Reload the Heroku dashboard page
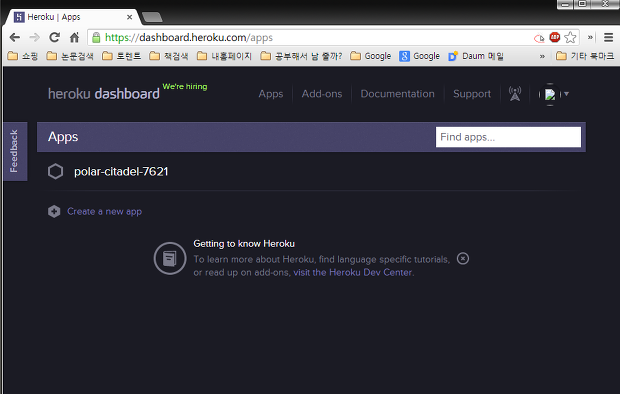The width and height of the screenshot is (620, 394). coord(54,38)
